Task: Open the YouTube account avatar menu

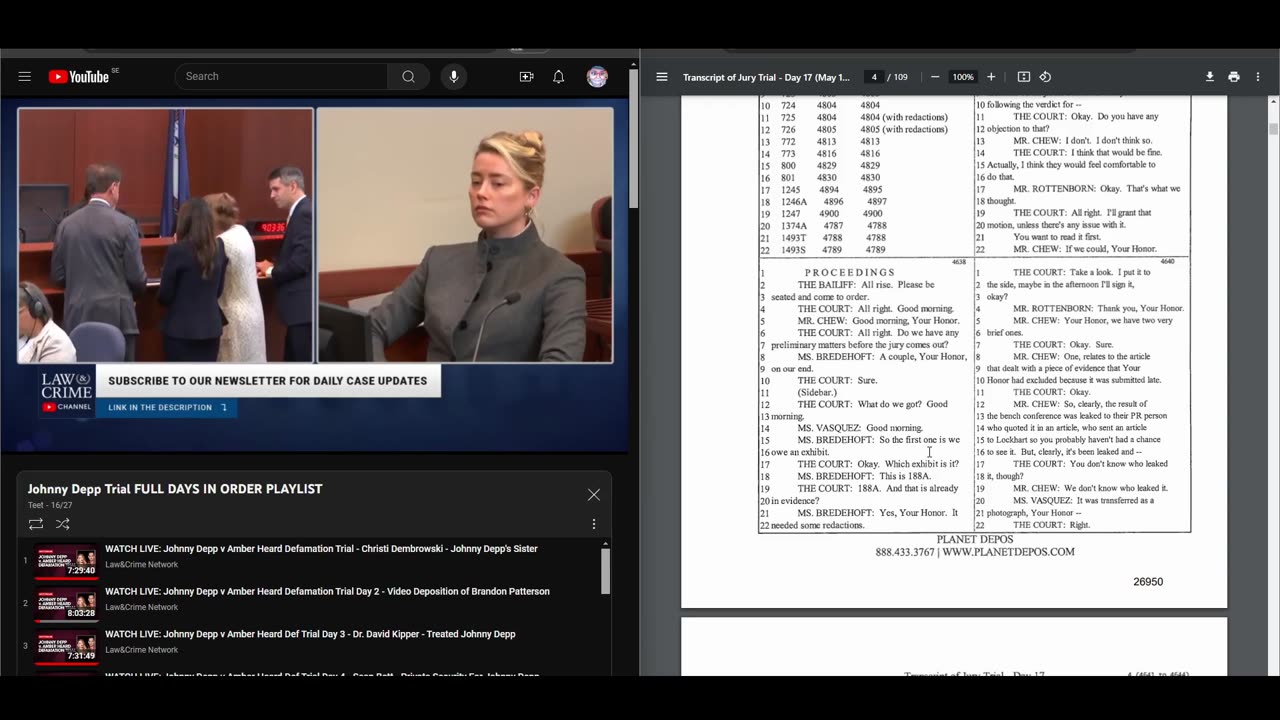Action: 597,77
